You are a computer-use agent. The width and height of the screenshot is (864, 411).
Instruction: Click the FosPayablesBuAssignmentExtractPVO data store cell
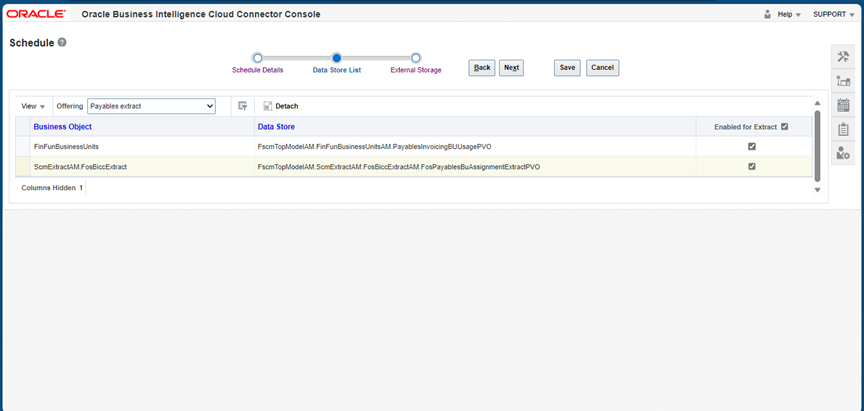pos(476,166)
